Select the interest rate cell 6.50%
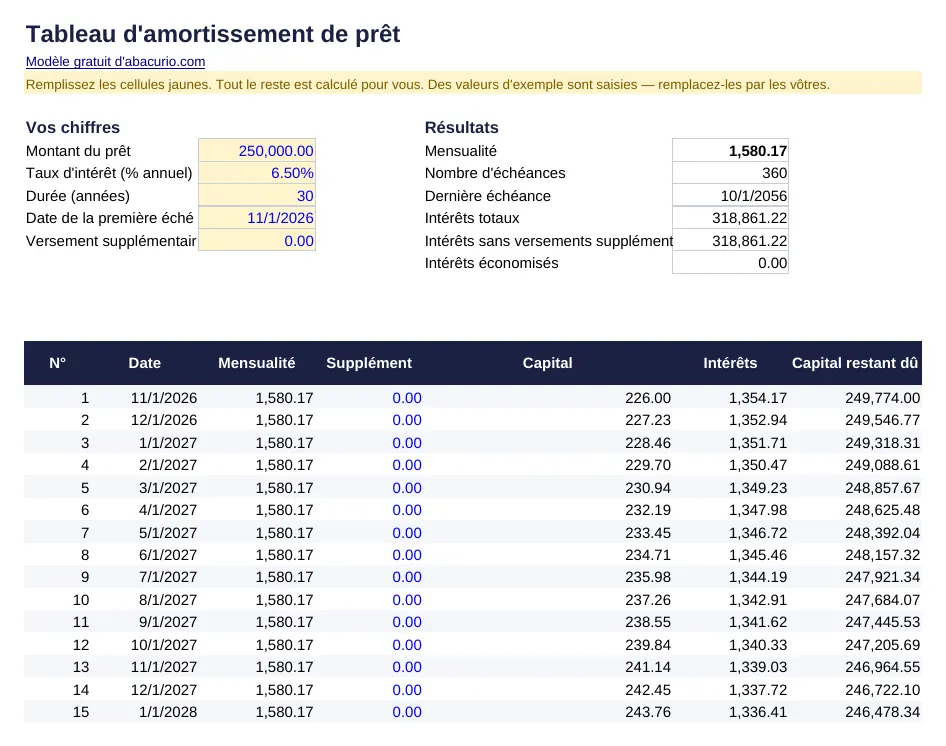Image resolution: width=946 pixels, height=746 pixels. pyautogui.click(x=257, y=173)
